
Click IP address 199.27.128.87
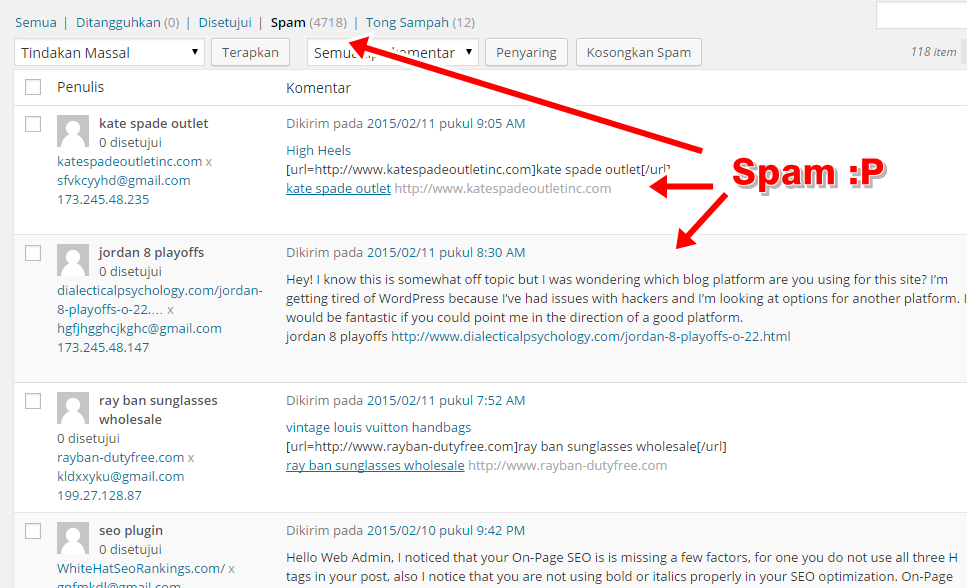pyautogui.click(x=99, y=495)
